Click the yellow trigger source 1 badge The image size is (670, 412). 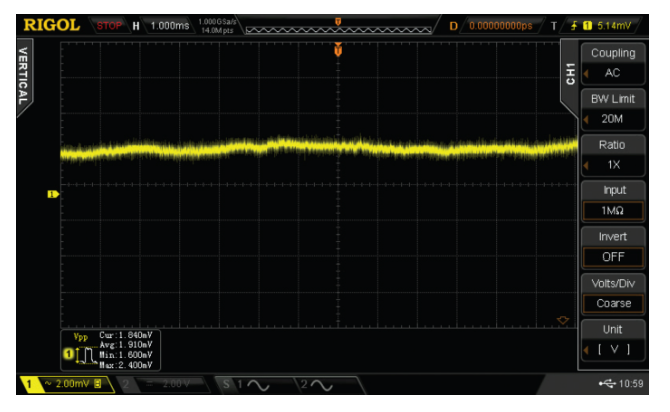tap(588, 26)
